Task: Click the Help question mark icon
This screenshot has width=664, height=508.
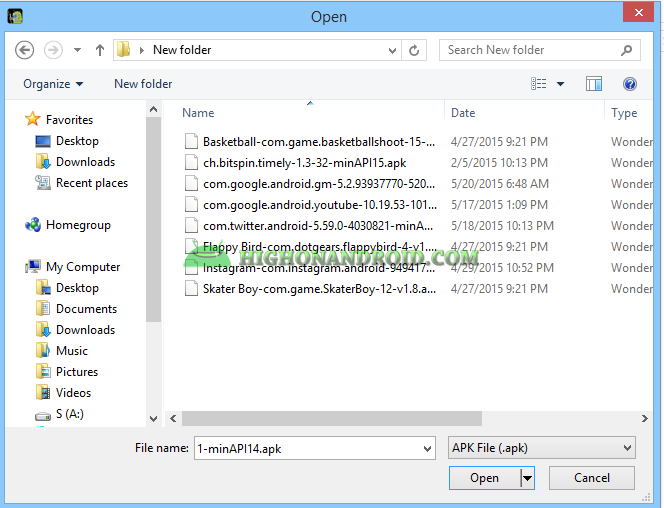Action: click(x=629, y=84)
